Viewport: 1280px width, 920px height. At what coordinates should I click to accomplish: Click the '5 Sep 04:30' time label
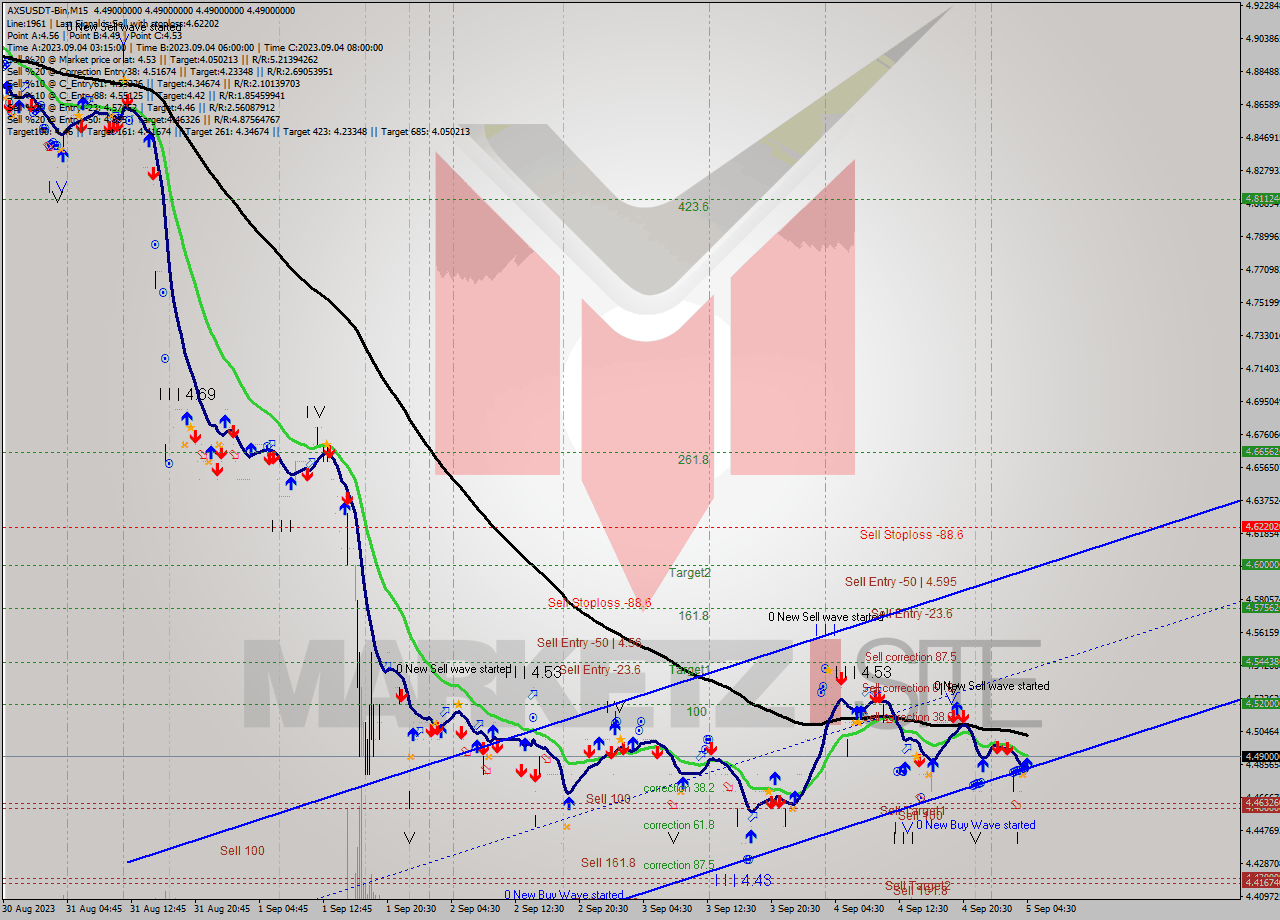[x=1051, y=909]
